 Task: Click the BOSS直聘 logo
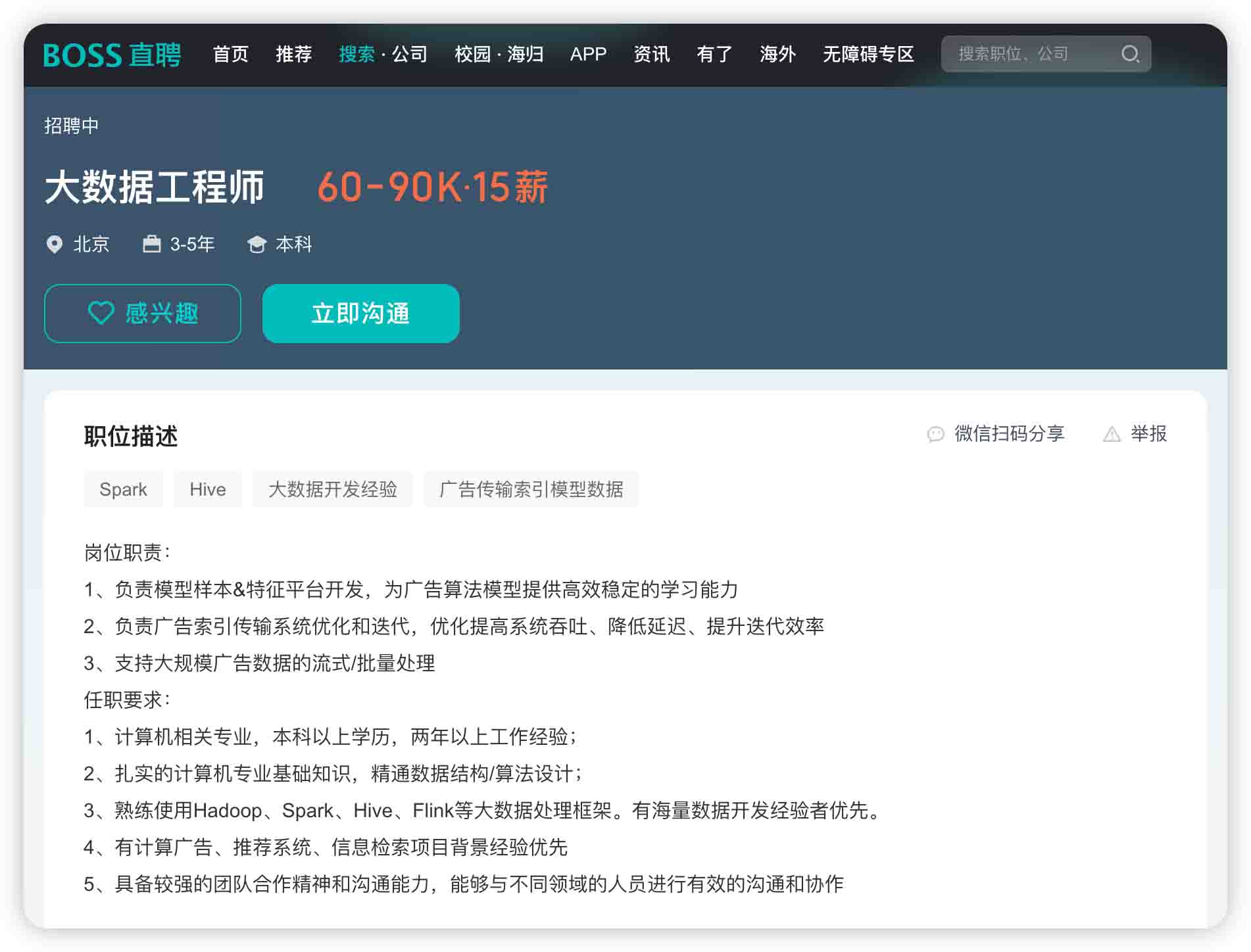(112, 55)
